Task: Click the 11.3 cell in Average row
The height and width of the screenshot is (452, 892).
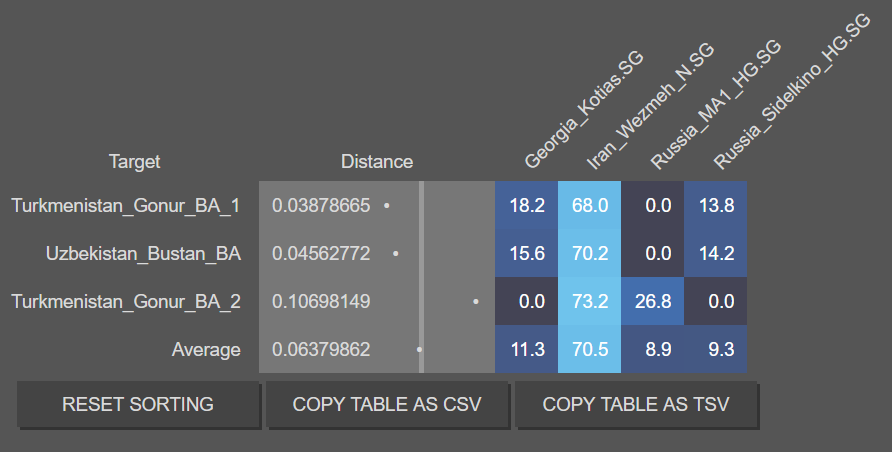Action: click(x=526, y=349)
